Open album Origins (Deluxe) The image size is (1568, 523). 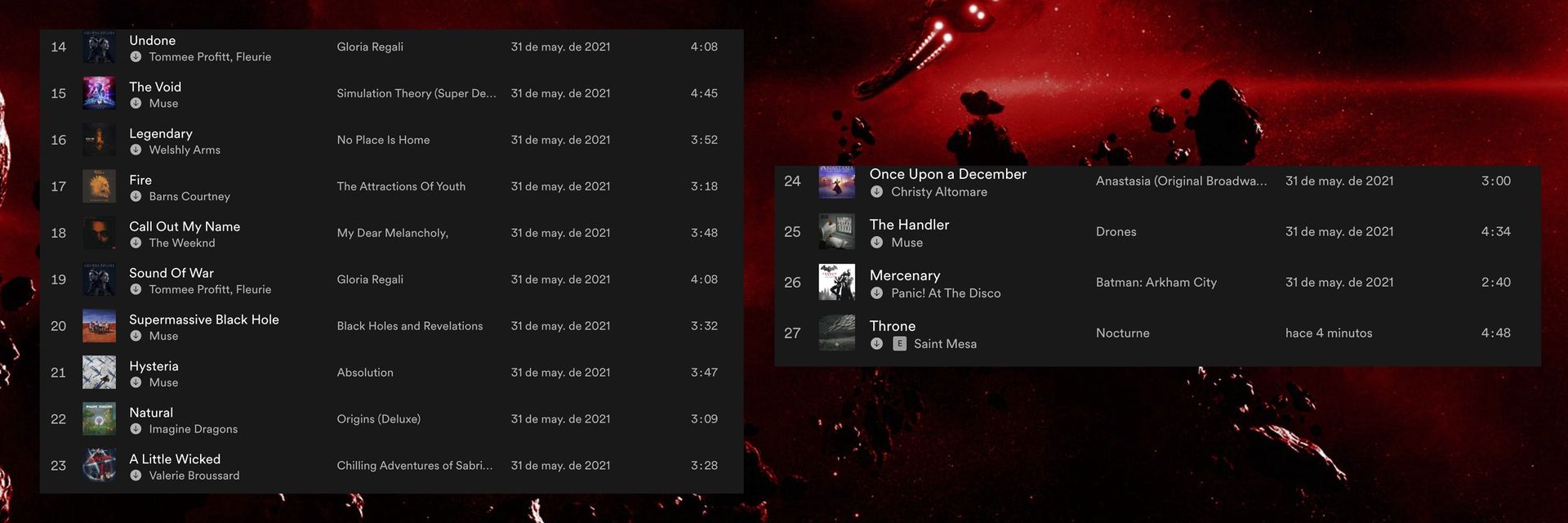379,419
